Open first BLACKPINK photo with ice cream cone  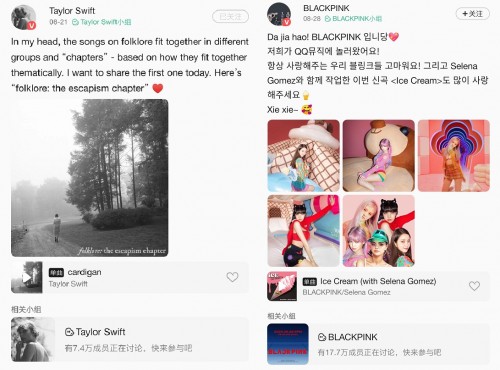point(303,156)
